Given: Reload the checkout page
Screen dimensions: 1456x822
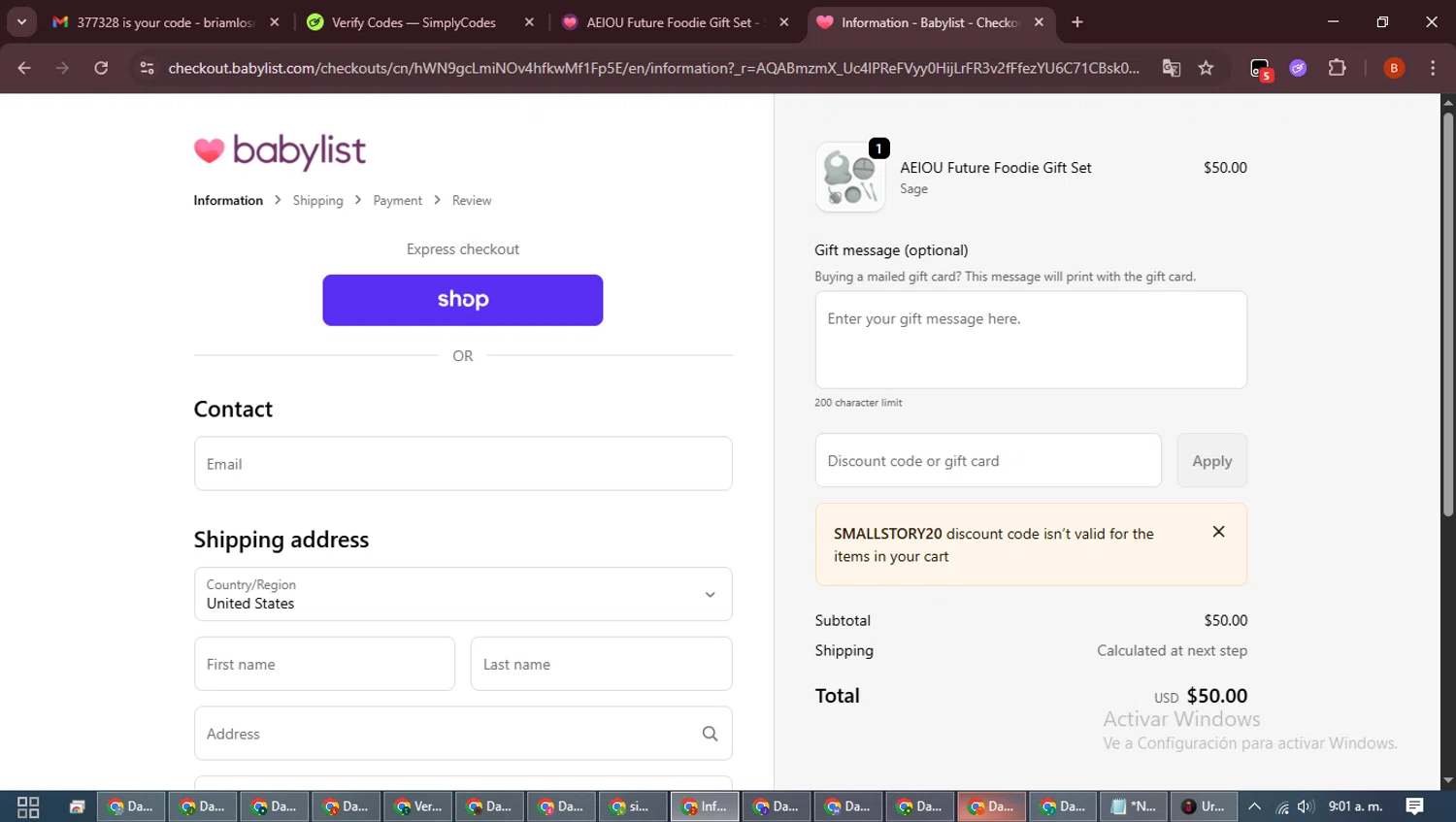Looking at the screenshot, I should tap(101, 68).
